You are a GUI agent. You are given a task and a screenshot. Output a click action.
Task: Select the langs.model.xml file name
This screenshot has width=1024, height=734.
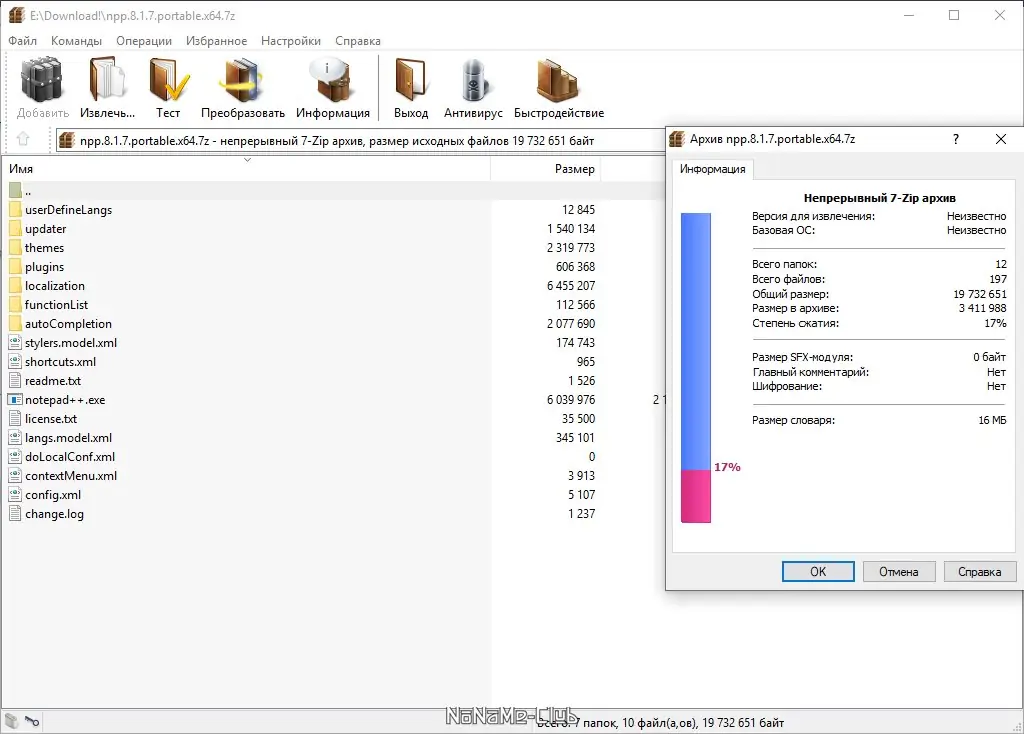coord(69,438)
